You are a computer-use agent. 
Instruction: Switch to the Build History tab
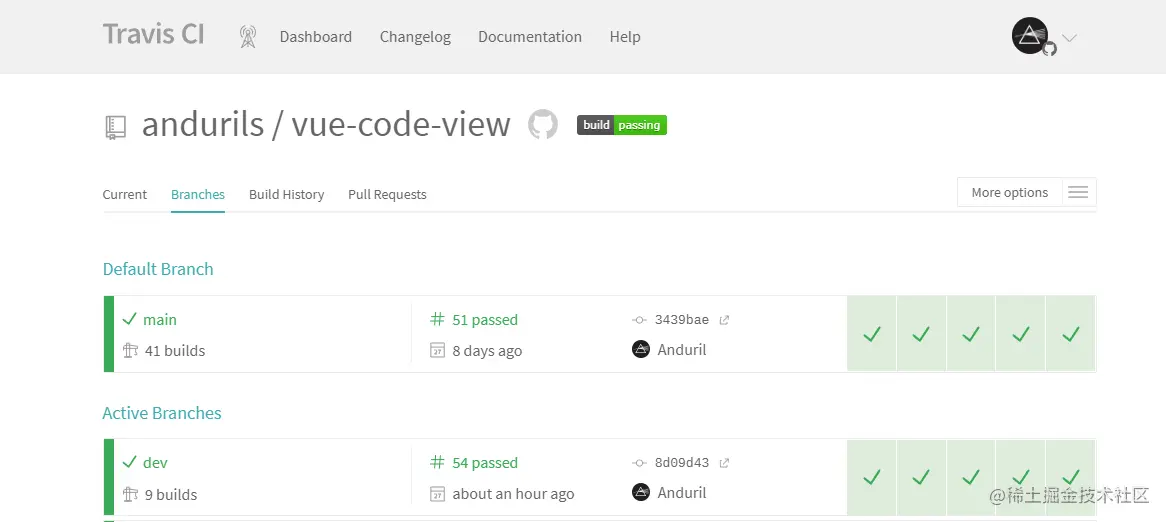point(286,194)
